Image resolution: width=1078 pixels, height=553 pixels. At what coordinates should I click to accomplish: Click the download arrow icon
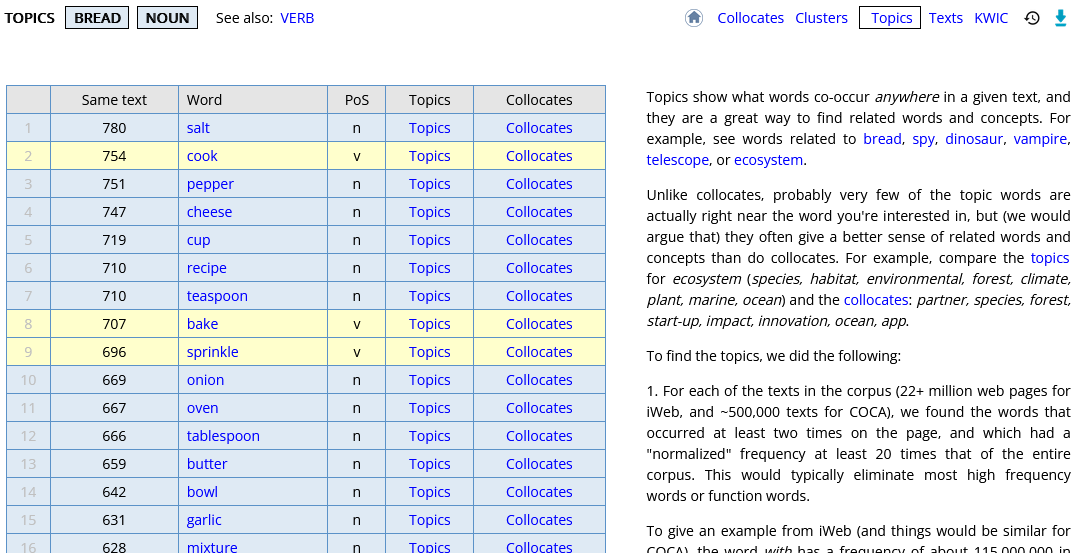pyautogui.click(x=1061, y=18)
